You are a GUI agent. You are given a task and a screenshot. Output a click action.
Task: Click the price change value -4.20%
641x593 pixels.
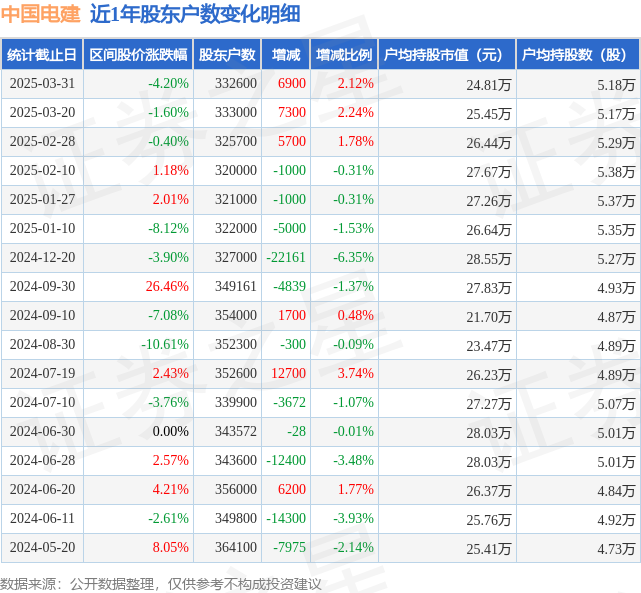pyautogui.click(x=168, y=83)
